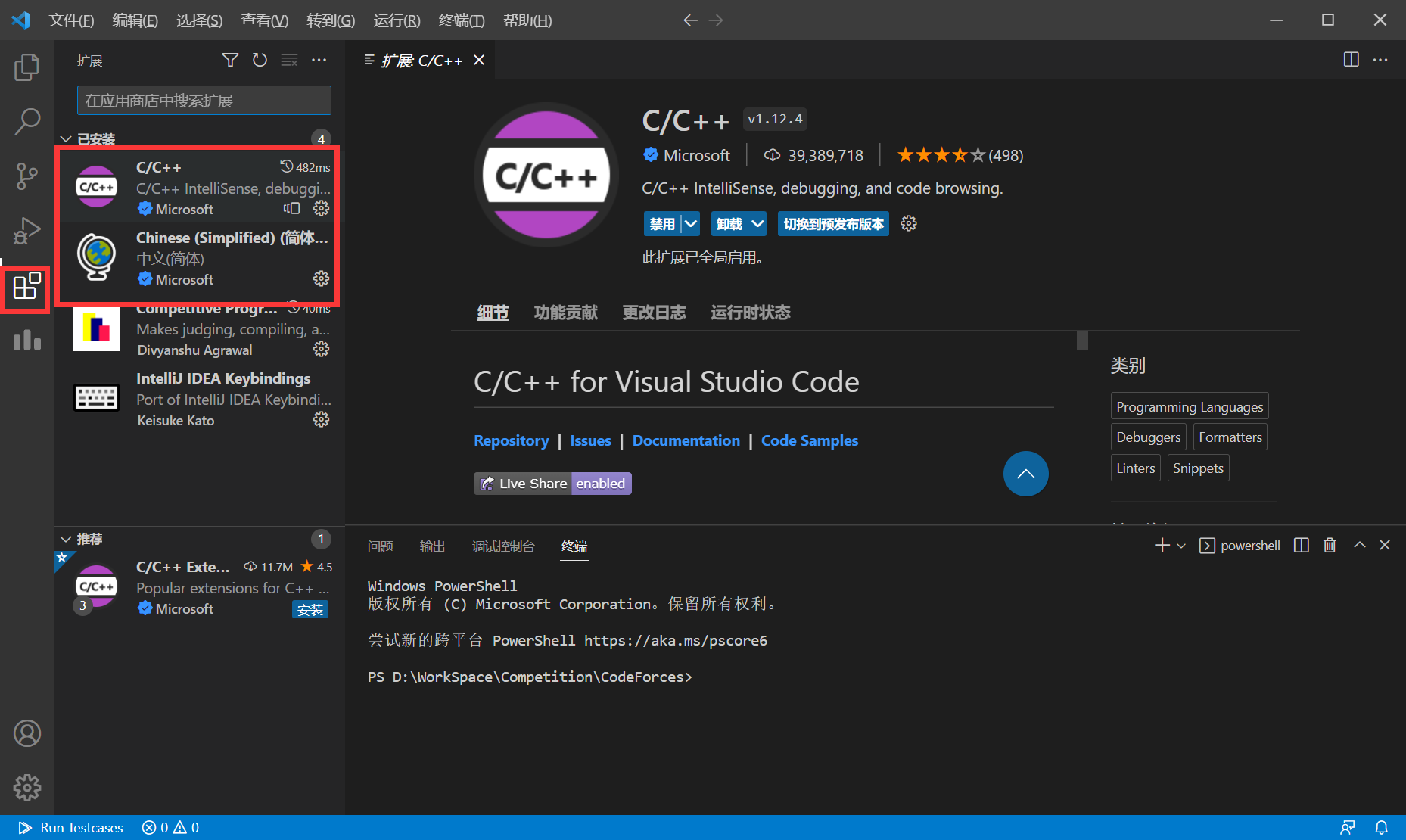This screenshot has width=1406, height=840.
Task: Open the Repository link
Action: [512, 440]
